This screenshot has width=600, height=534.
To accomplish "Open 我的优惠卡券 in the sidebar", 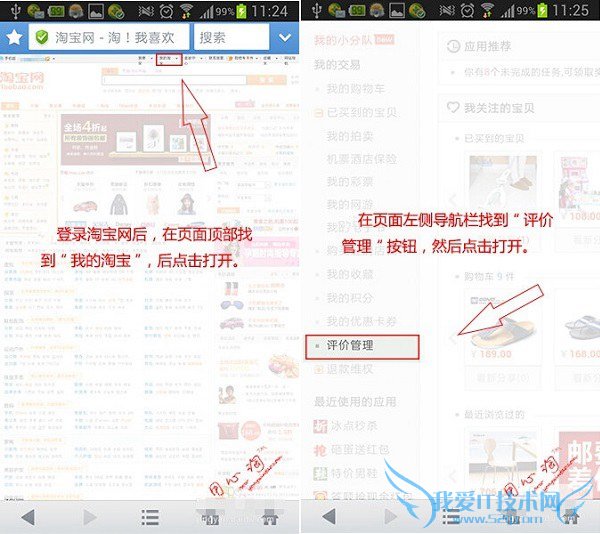I will pos(361,321).
